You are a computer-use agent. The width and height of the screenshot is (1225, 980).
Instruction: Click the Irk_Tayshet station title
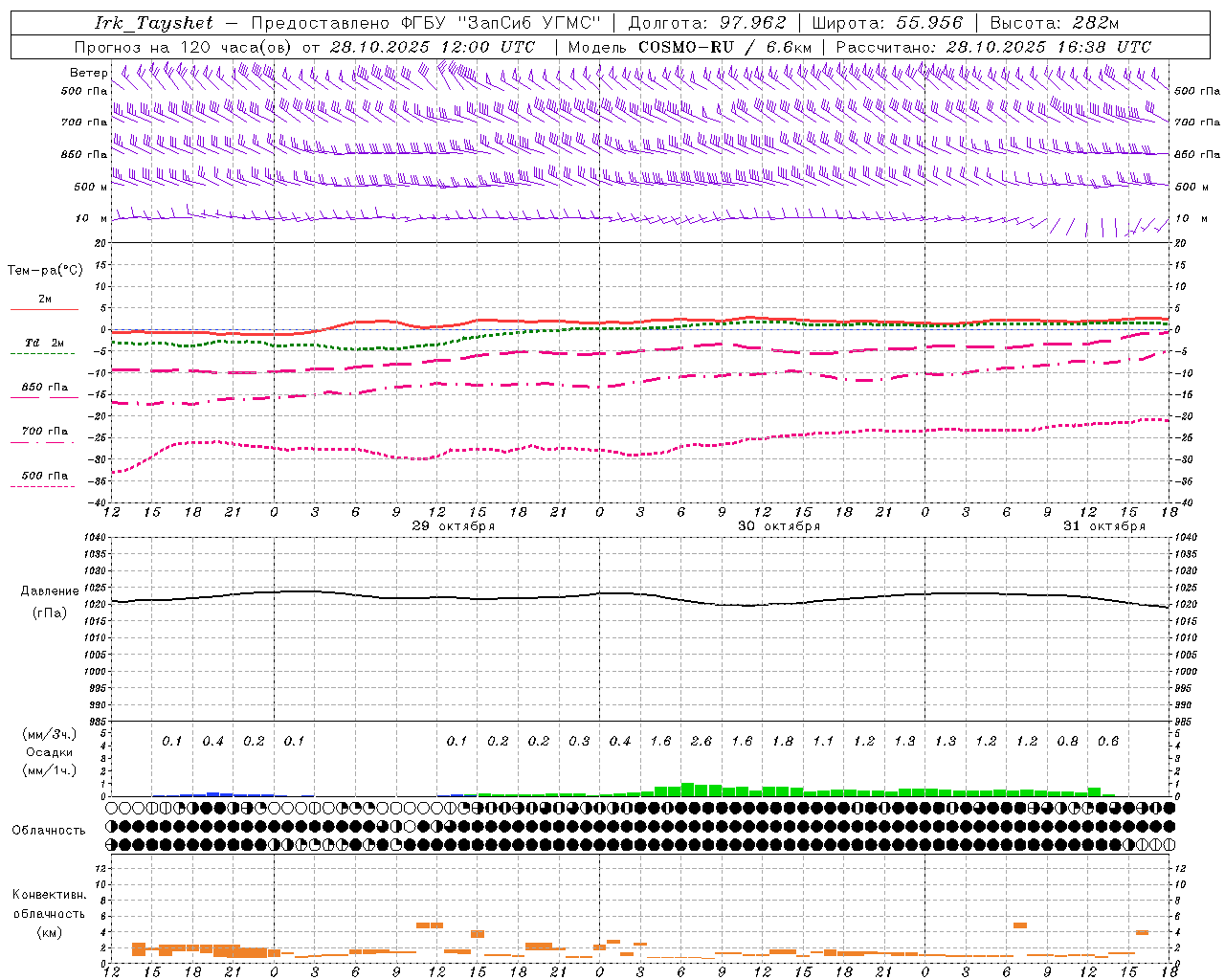(154, 23)
